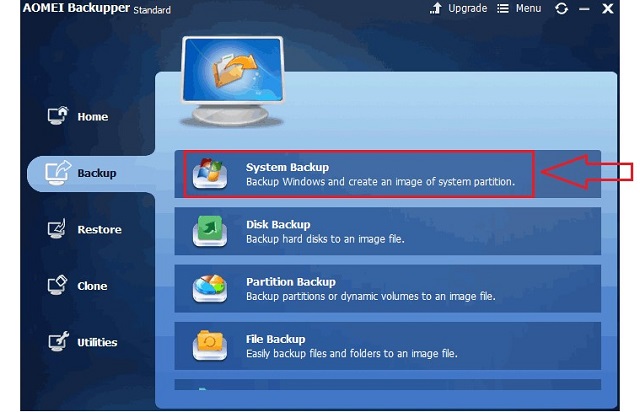
Task: Click the System Backup Windows flag icon
Action: [x=210, y=174]
